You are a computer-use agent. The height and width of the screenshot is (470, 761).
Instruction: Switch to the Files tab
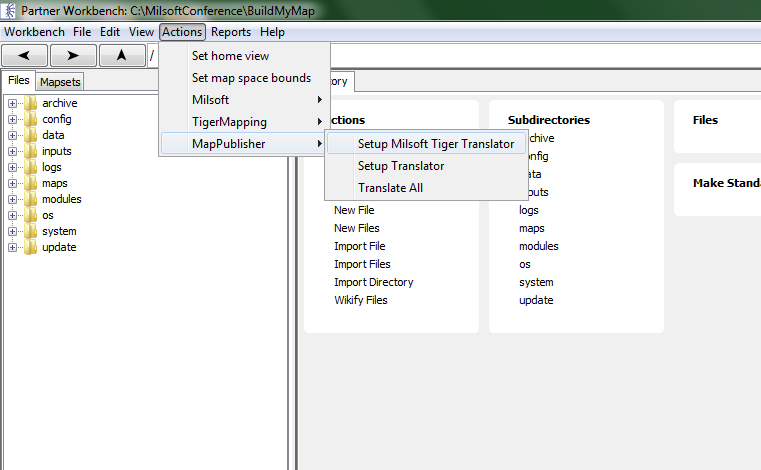[19, 80]
